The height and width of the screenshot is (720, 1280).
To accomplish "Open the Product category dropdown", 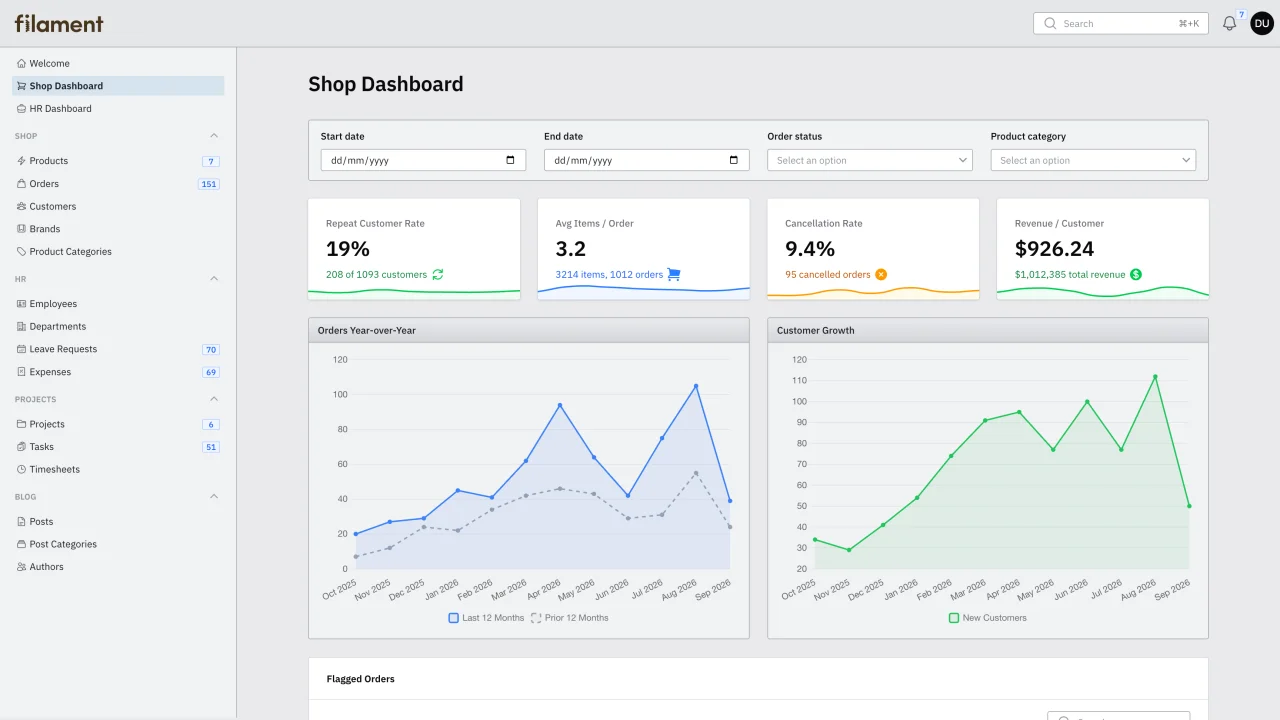I will 1093,160.
